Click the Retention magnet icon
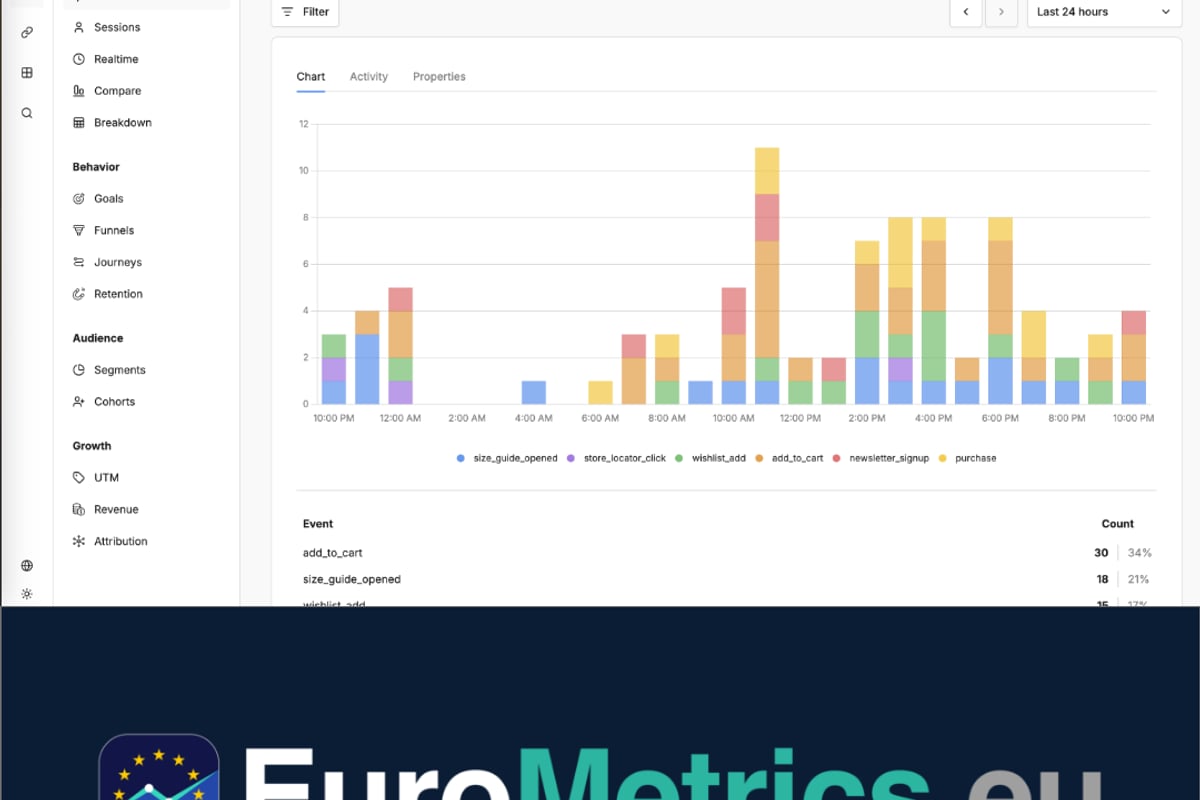 click(79, 294)
